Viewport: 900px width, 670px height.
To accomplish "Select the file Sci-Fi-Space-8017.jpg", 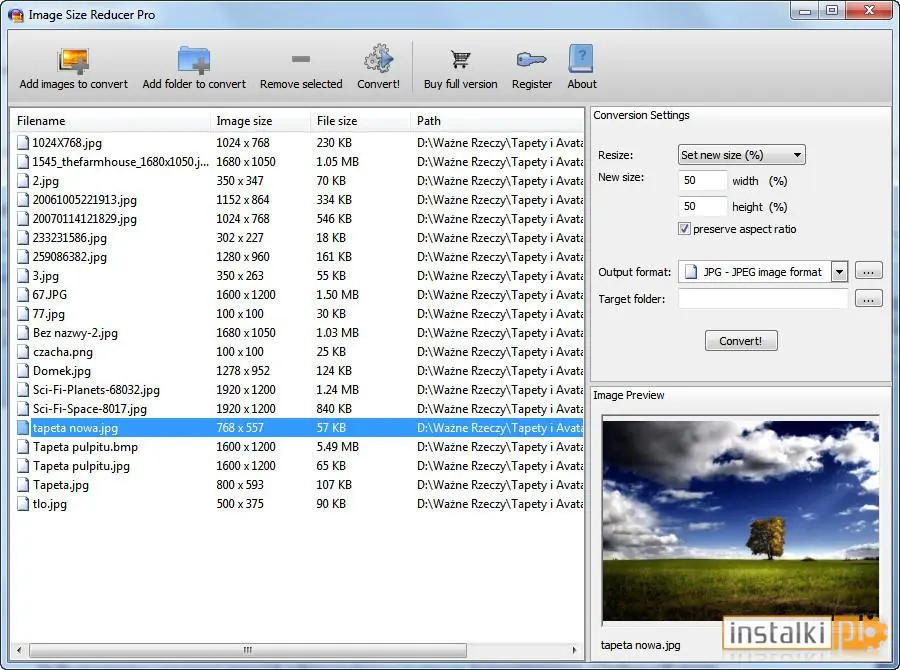I will click(x=90, y=408).
